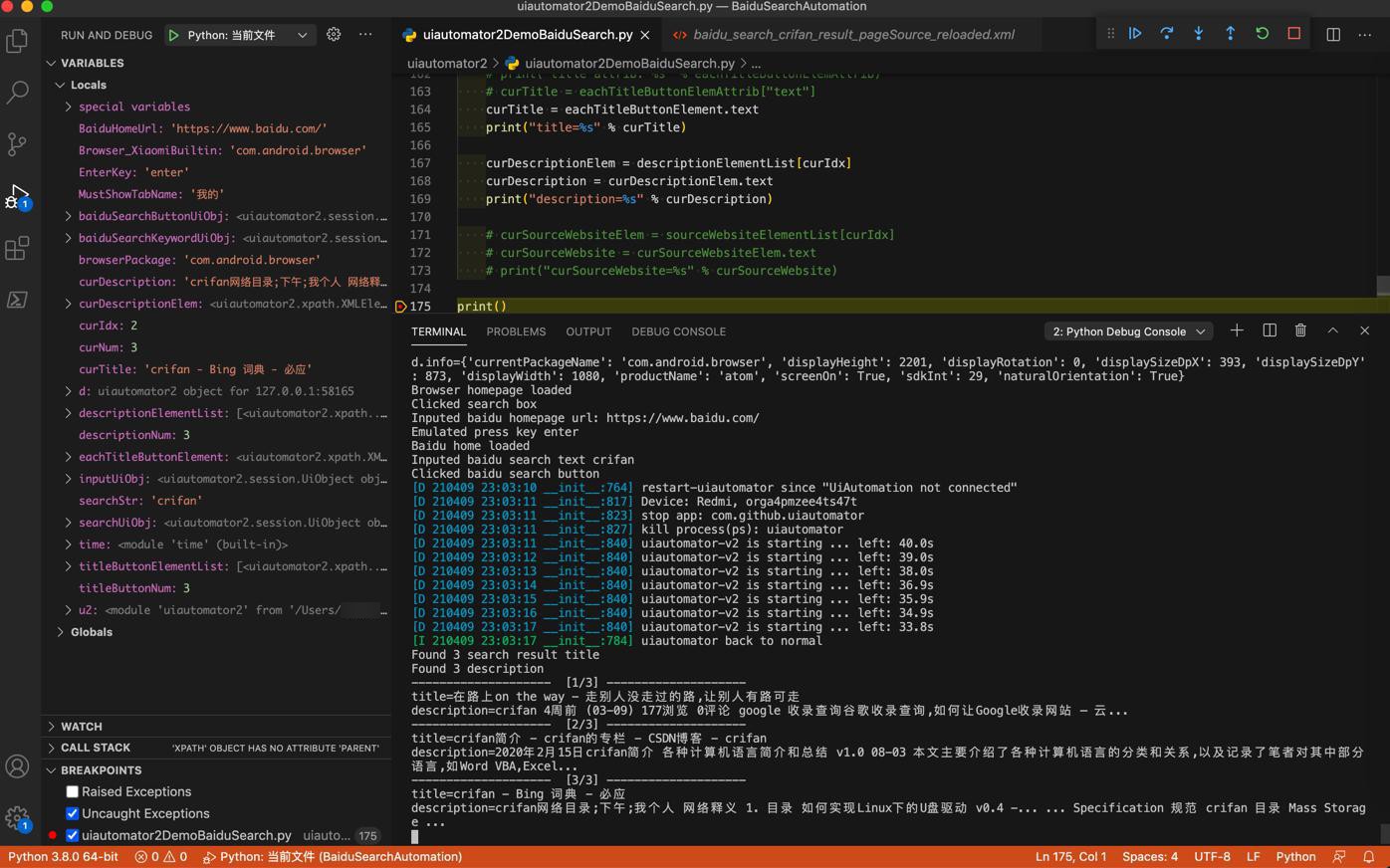Close the terminal panel
The image size is (1390, 868).
coord(1365,330)
